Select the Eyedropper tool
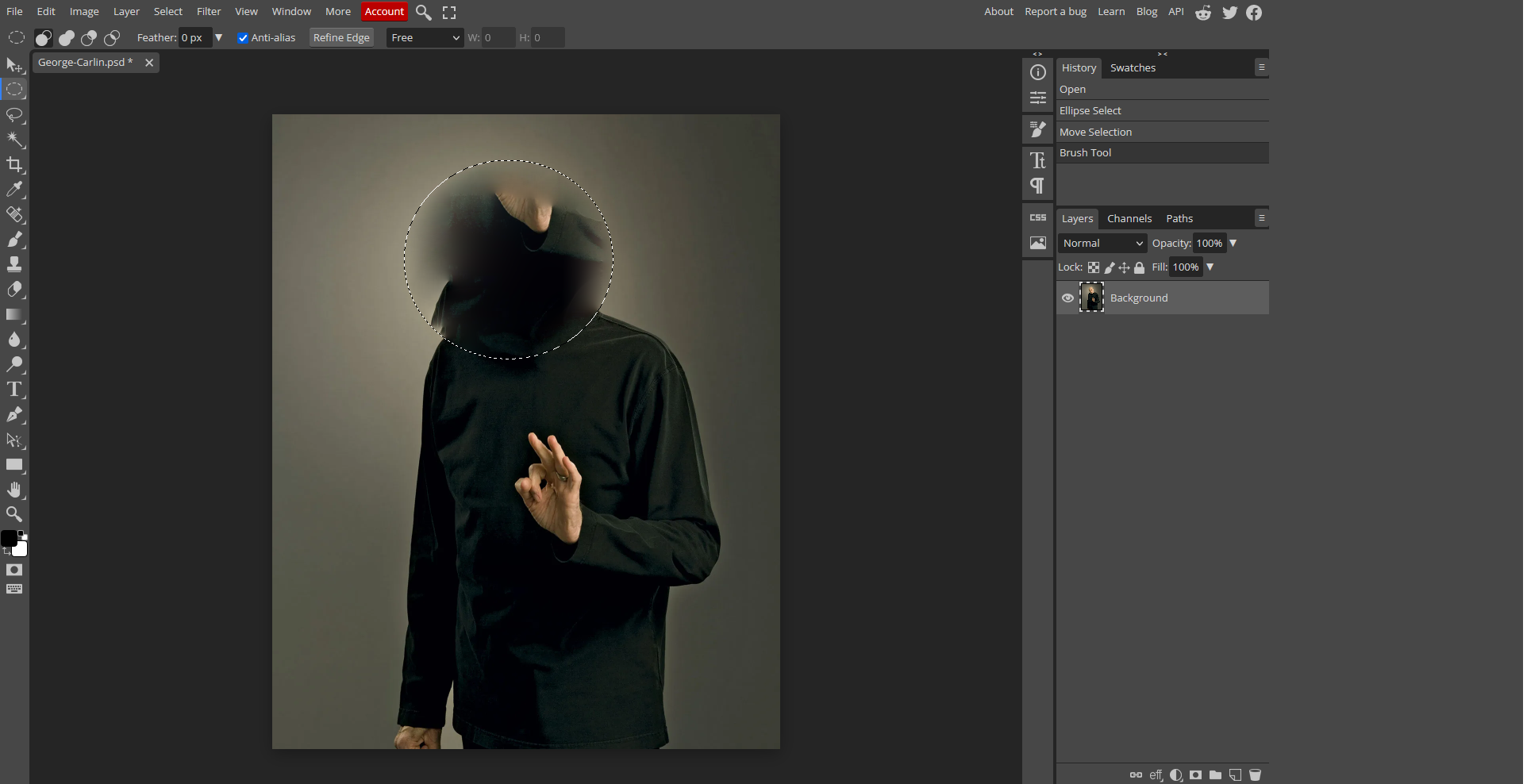This screenshot has width=1527, height=784. tap(15, 189)
